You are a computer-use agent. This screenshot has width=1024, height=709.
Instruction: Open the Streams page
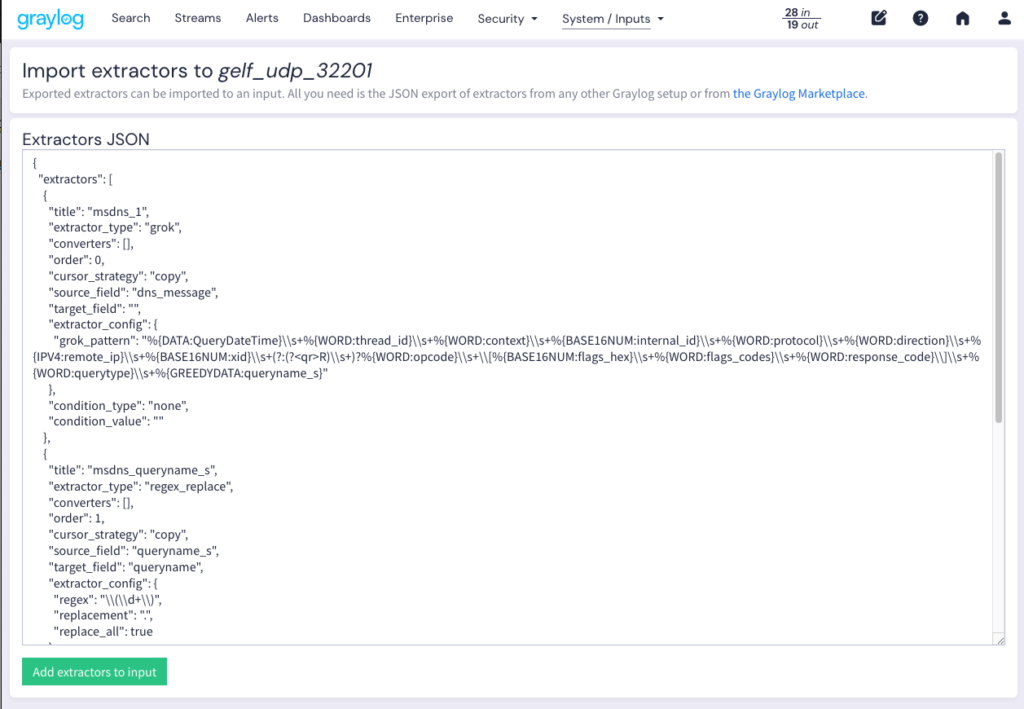pos(198,18)
